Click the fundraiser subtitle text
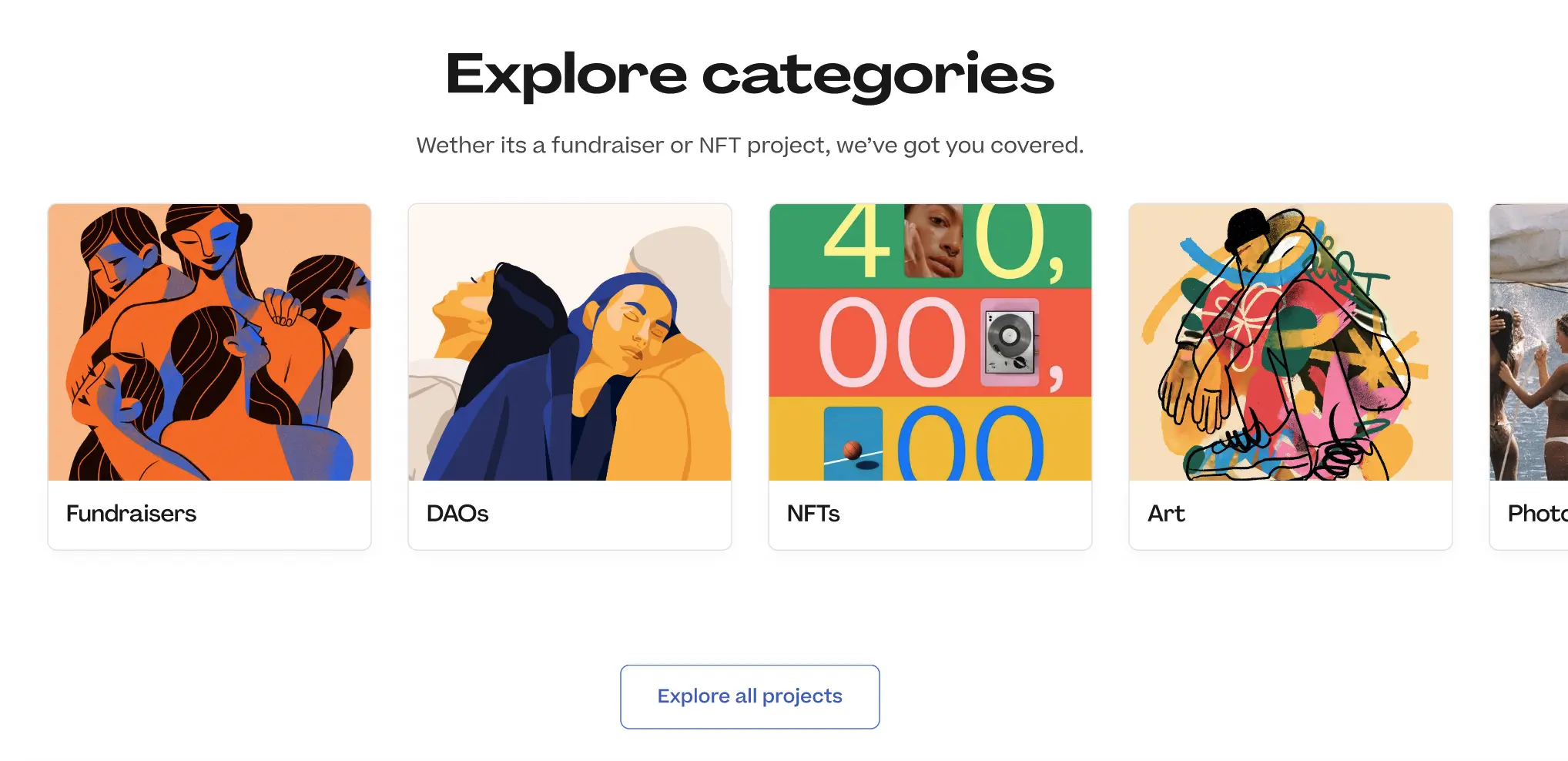1568x761 pixels. [x=749, y=145]
